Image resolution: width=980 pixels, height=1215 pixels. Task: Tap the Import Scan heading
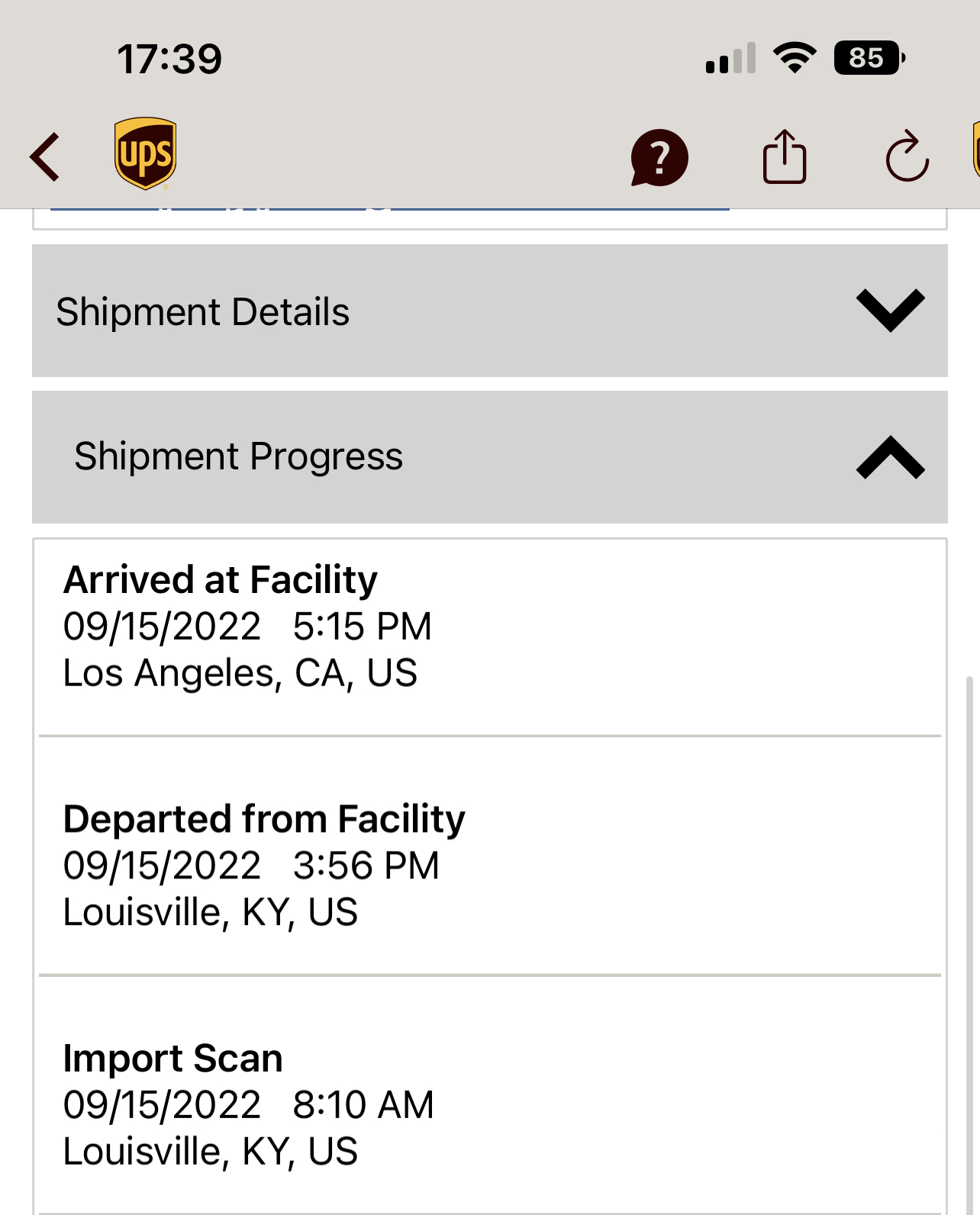(173, 1059)
